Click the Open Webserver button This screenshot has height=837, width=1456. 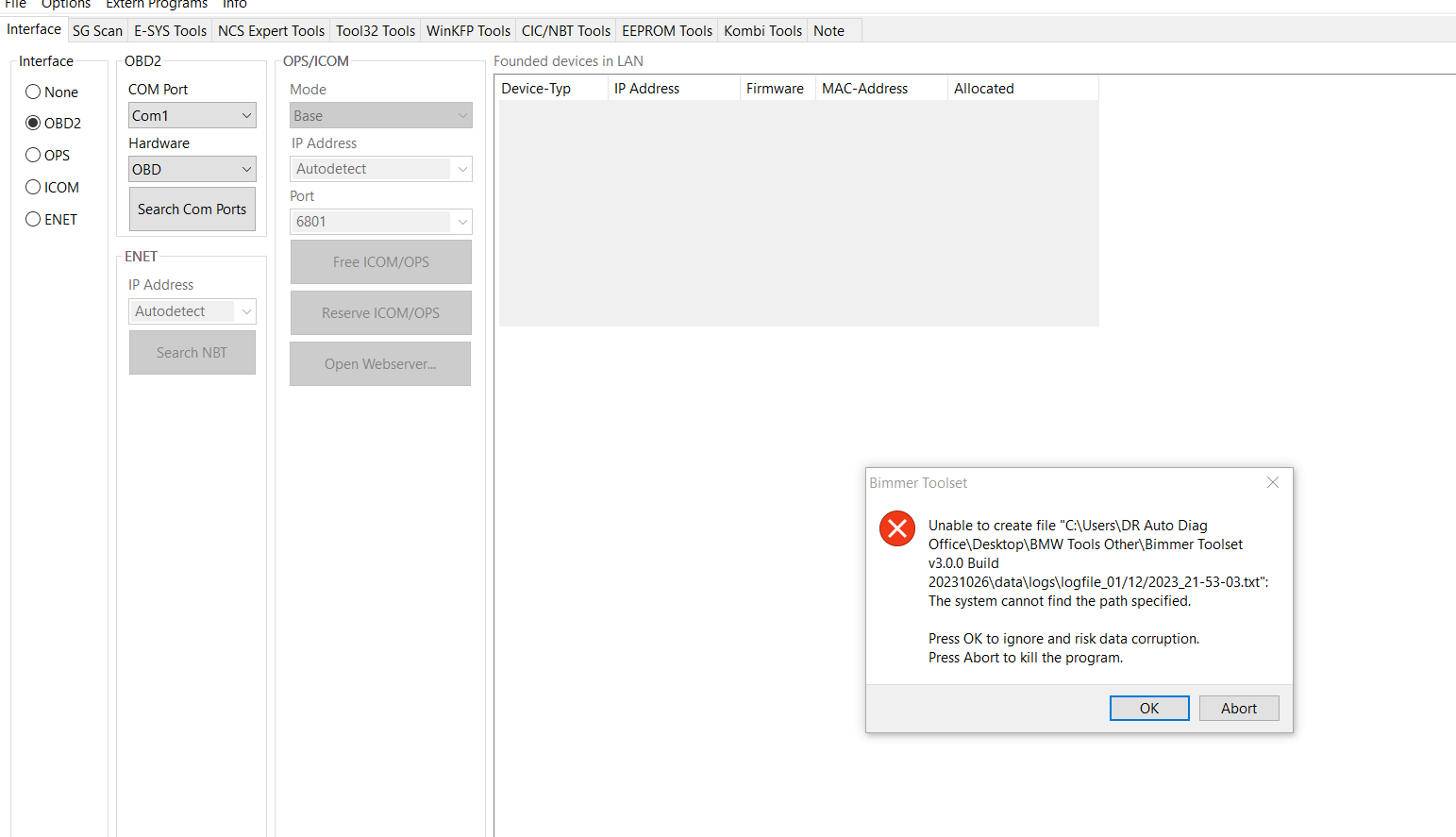coord(380,364)
